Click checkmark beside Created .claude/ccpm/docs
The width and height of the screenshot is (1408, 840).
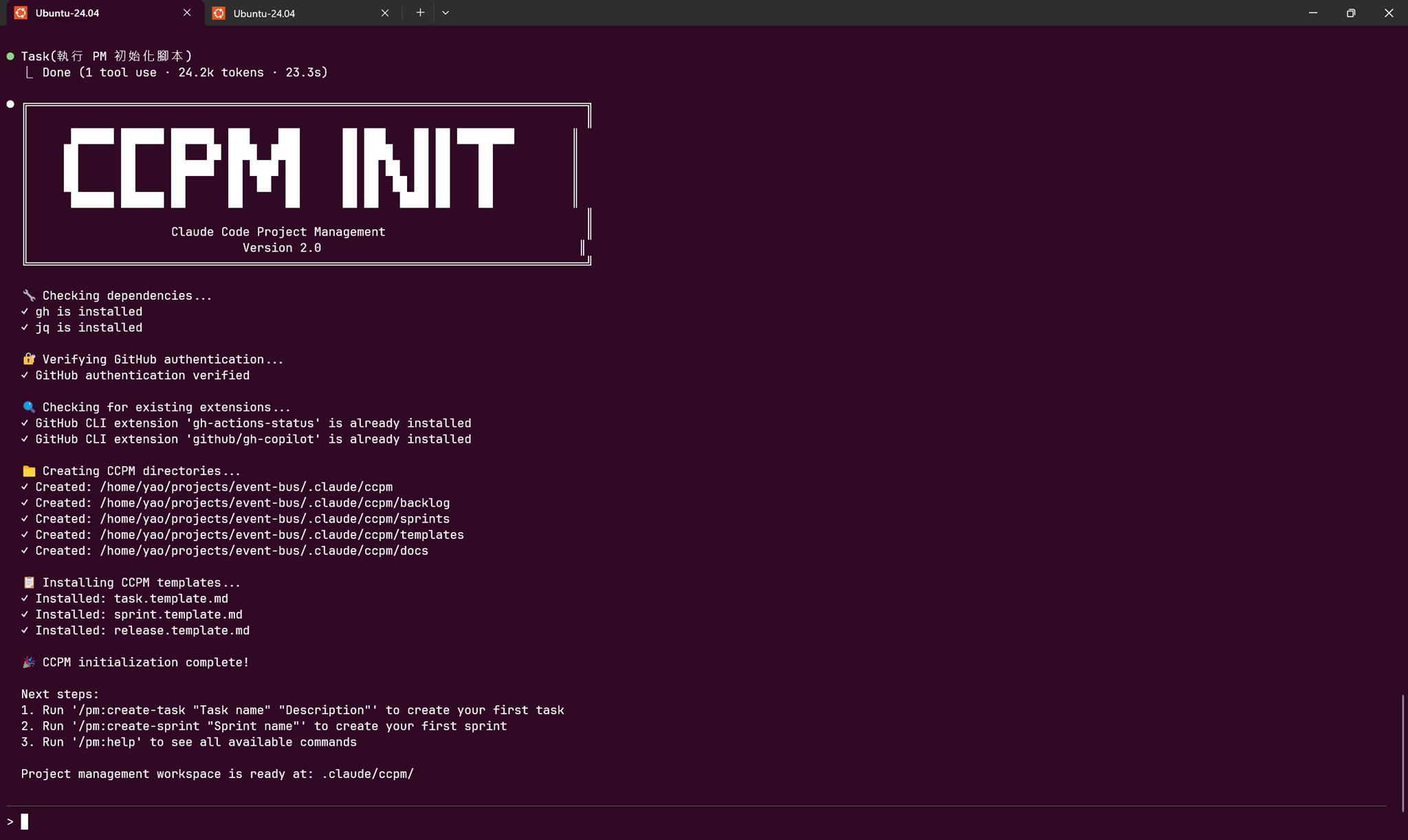25,551
